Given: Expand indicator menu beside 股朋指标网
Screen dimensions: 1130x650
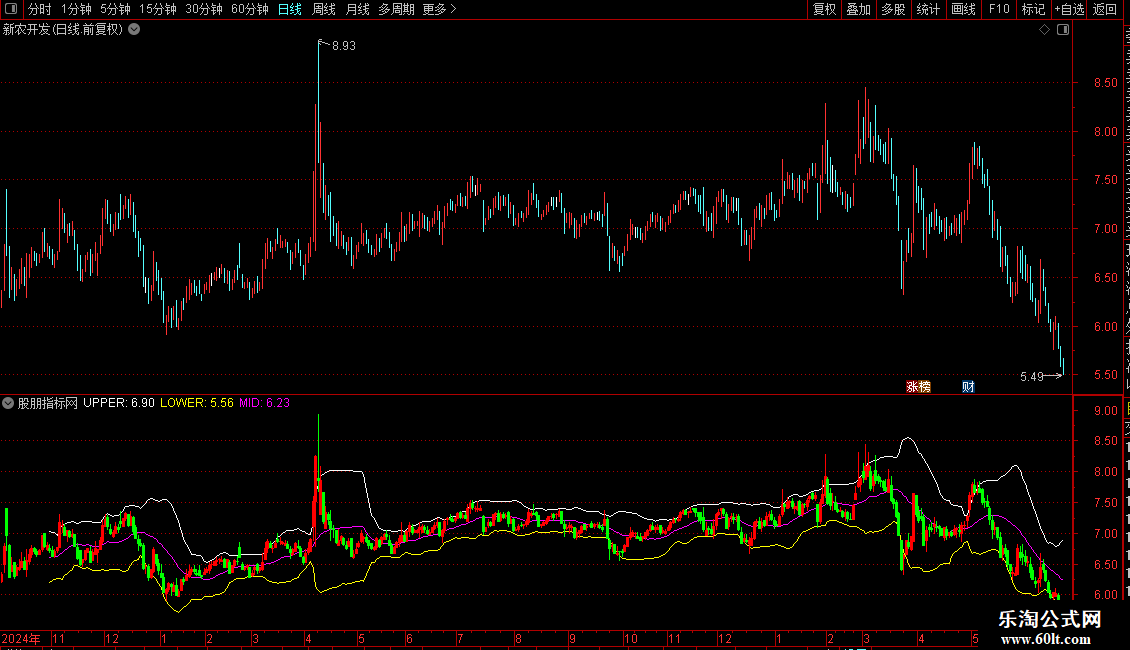Looking at the screenshot, I should pos(8,403).
